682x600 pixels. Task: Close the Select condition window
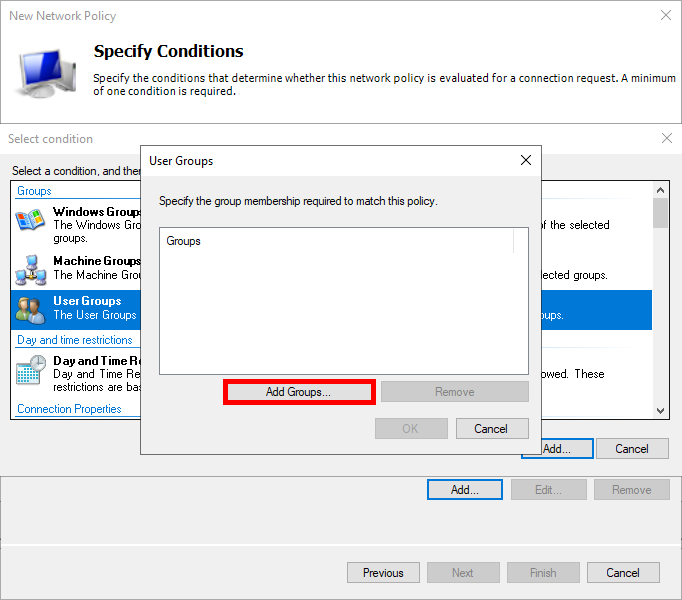click(x=667, y=138)
